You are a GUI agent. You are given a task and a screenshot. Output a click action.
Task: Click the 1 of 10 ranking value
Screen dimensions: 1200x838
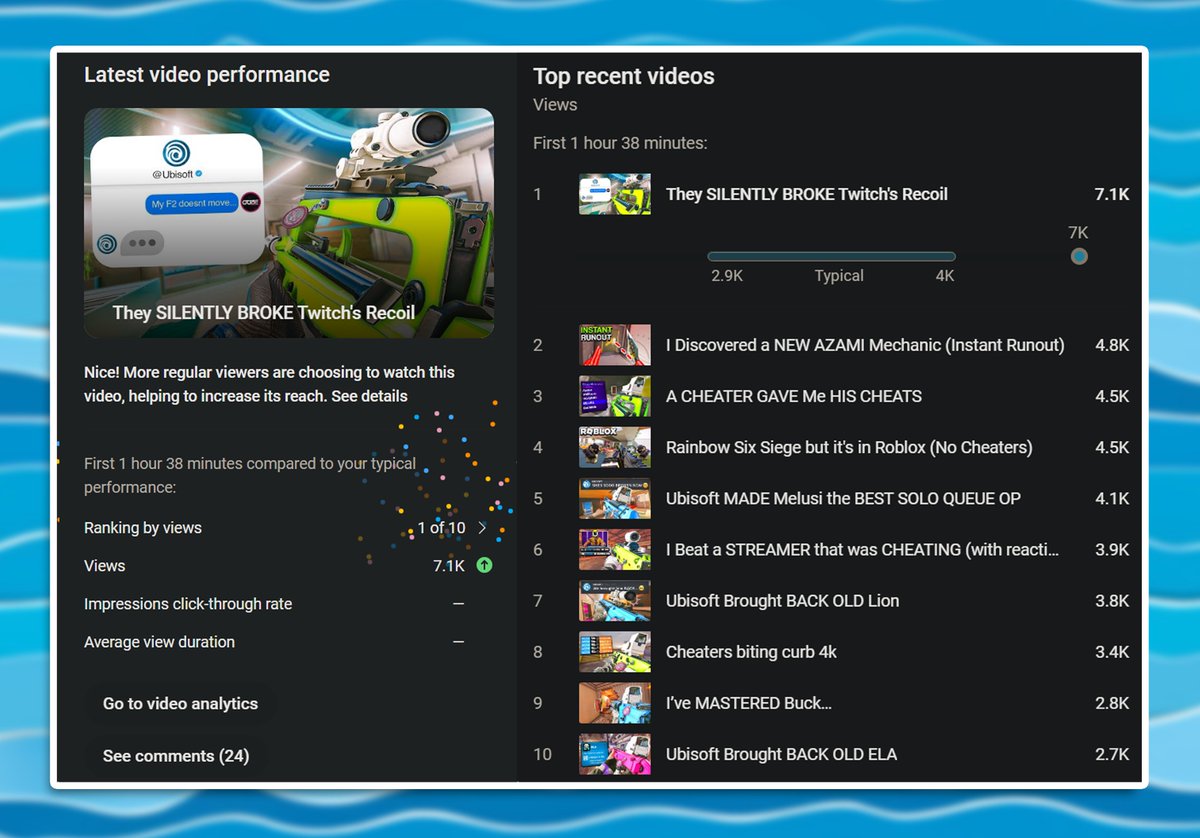442,528
